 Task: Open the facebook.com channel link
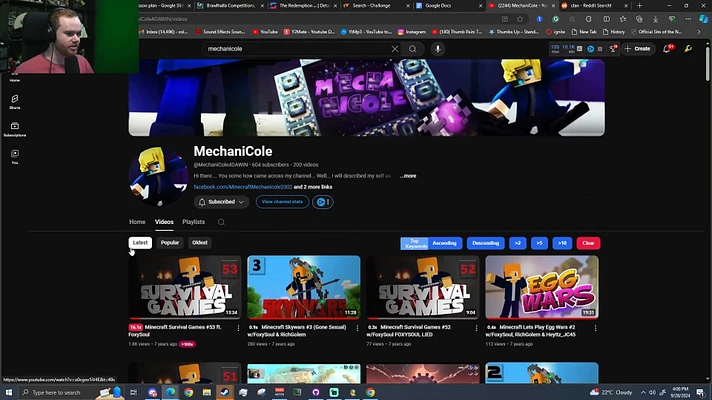point(243,187)
